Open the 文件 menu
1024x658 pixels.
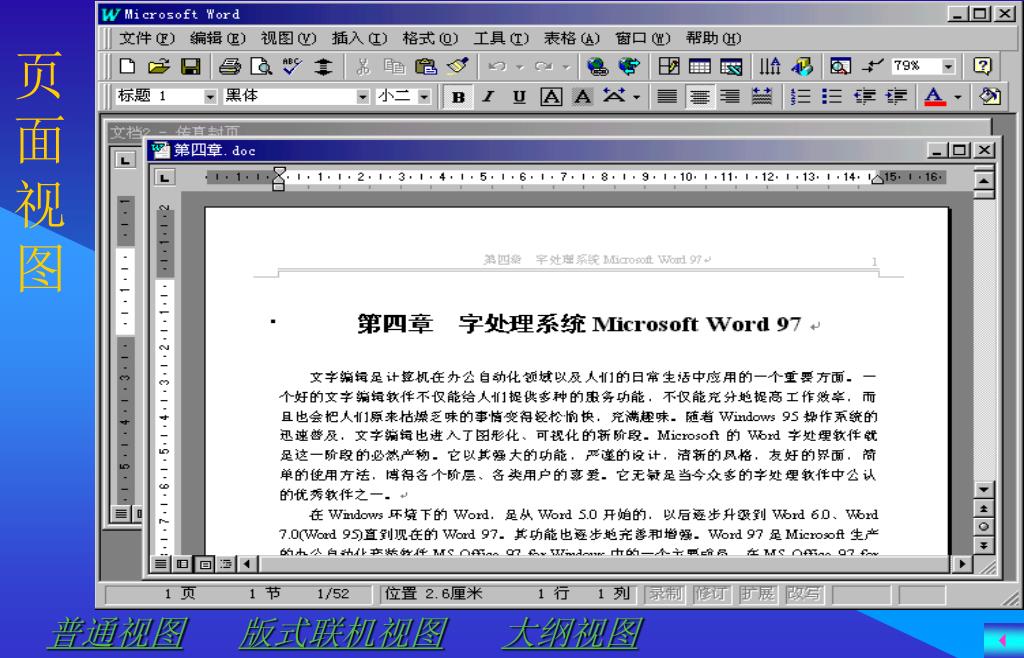click(146, 38)
